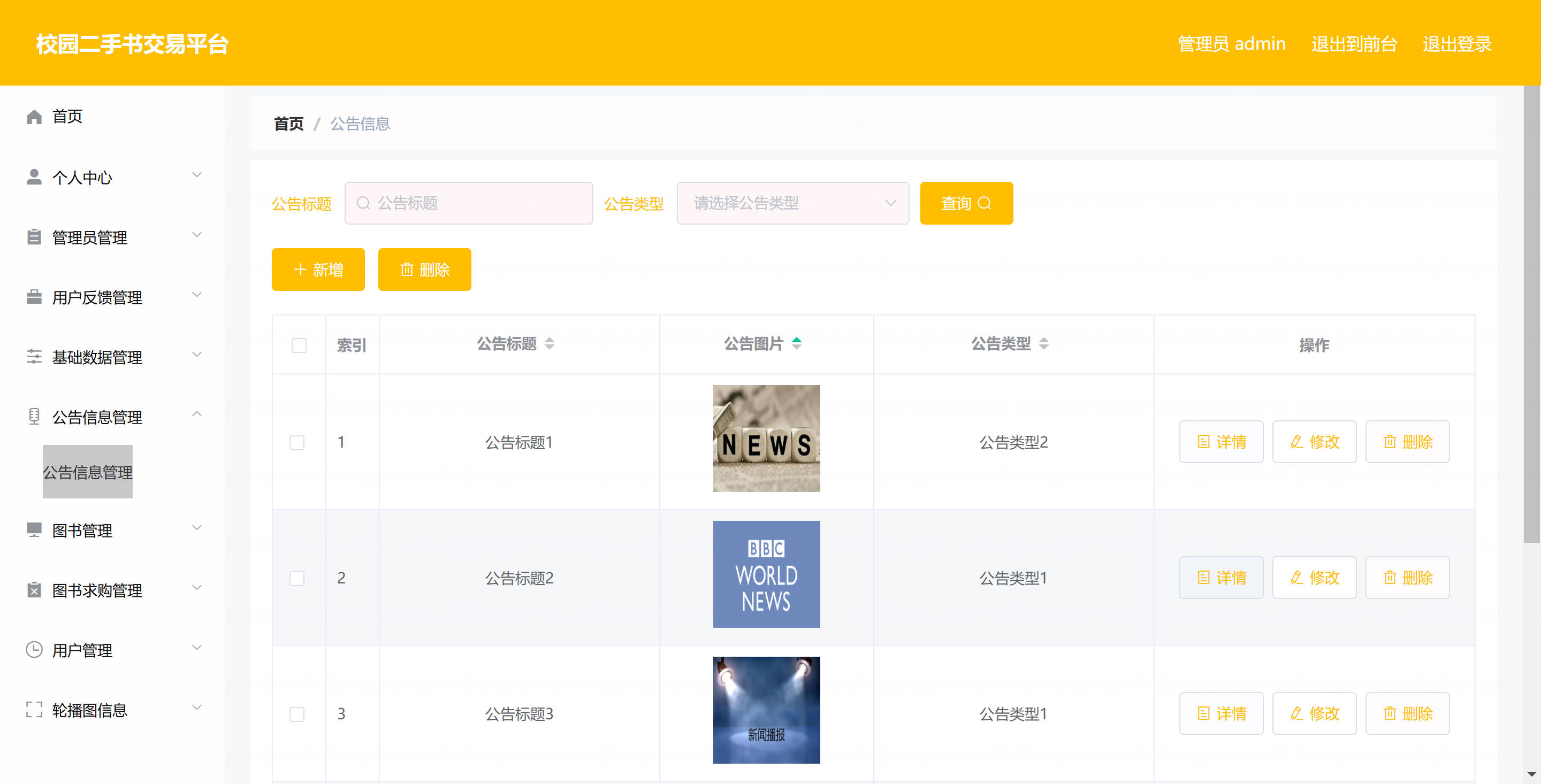Open the 用户管理 sidebar menu

click(x=112, y=650)
